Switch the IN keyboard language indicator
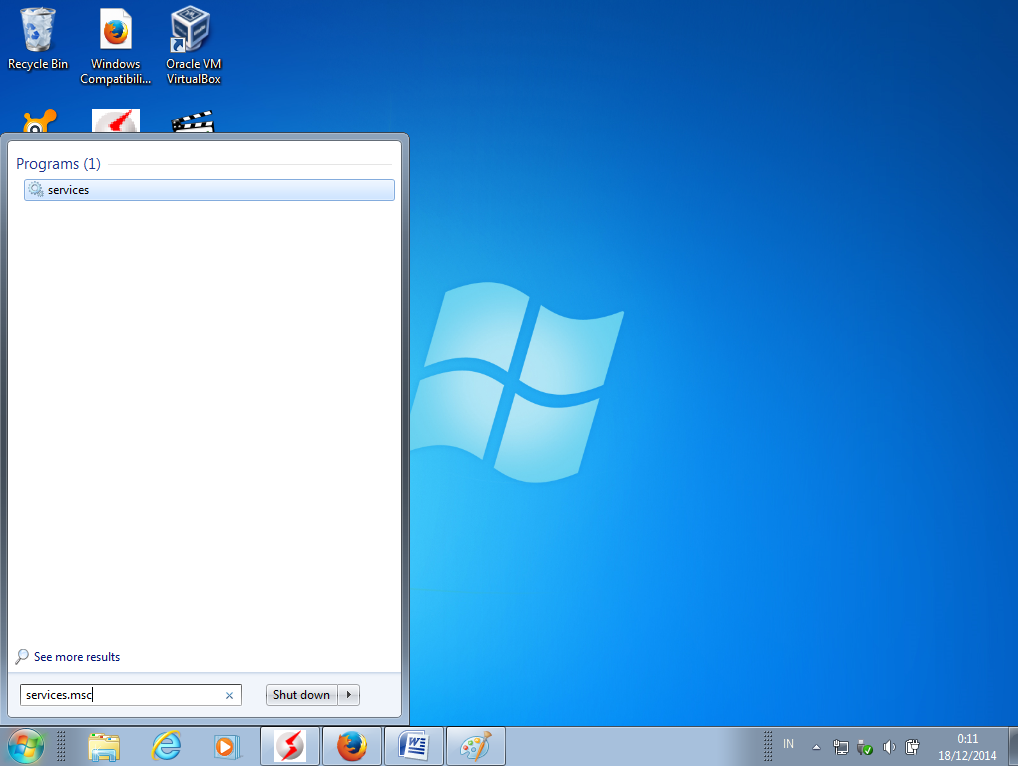This screenshot has height=766, width=1018. [789, 745]
